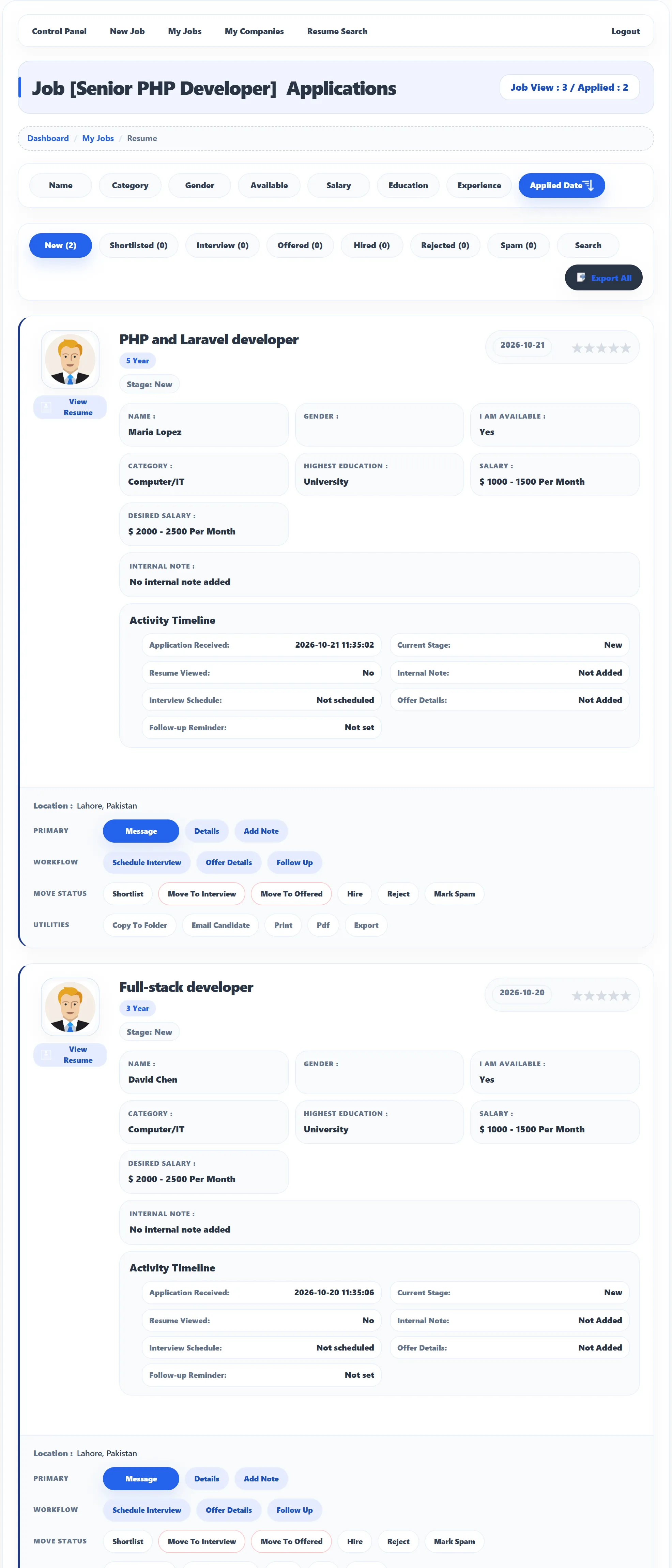Click the Logout link
Viewport: 672px width, 1568px height.
click(x=625, y=31)
